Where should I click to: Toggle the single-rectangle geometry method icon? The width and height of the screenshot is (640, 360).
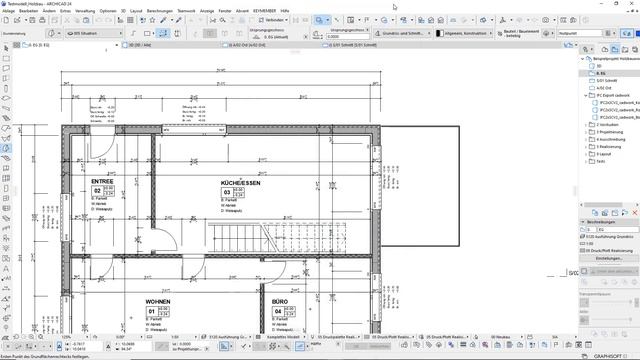pyautogui.click(x=148, y=33)
